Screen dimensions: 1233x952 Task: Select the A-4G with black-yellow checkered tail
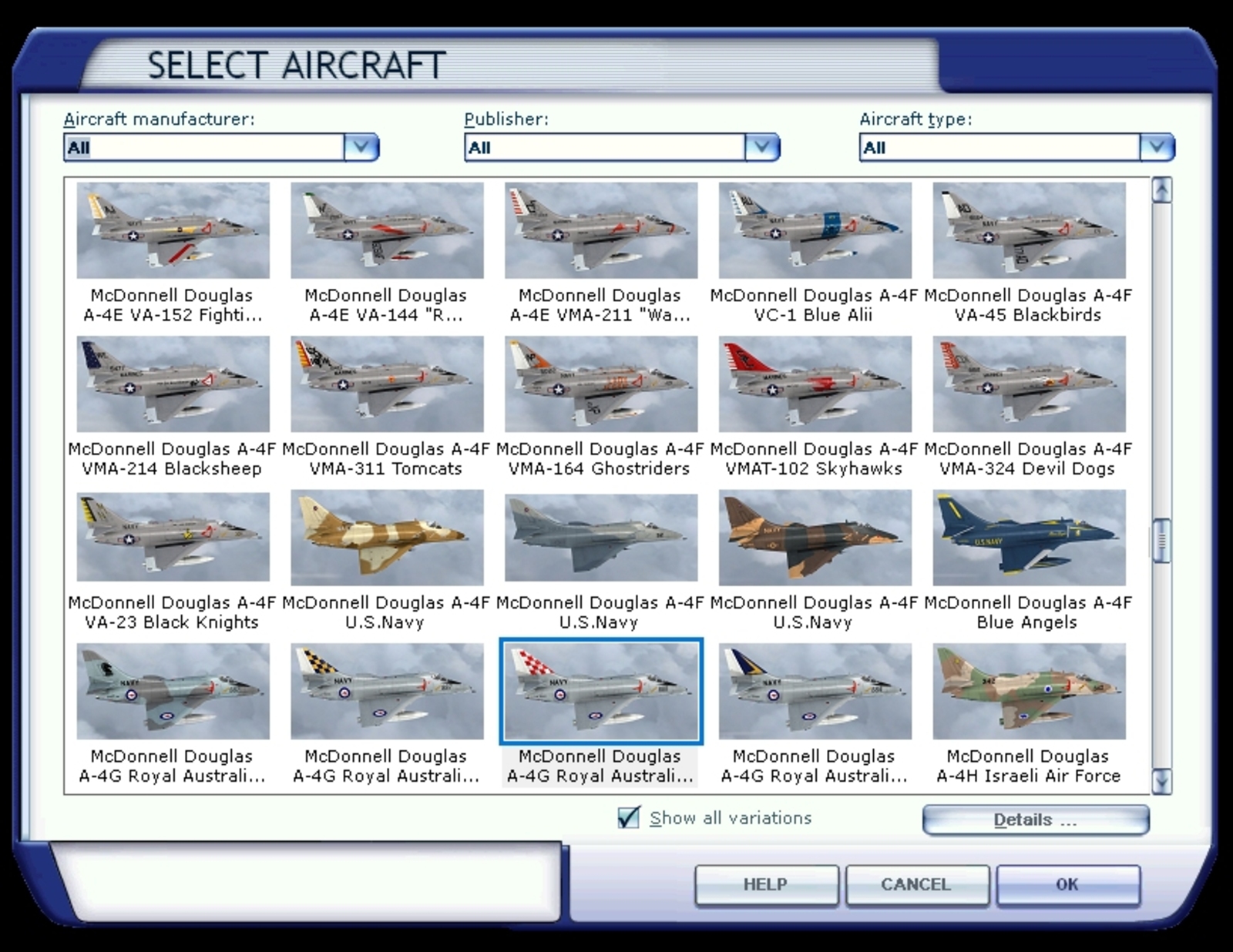tap(387, 692)
